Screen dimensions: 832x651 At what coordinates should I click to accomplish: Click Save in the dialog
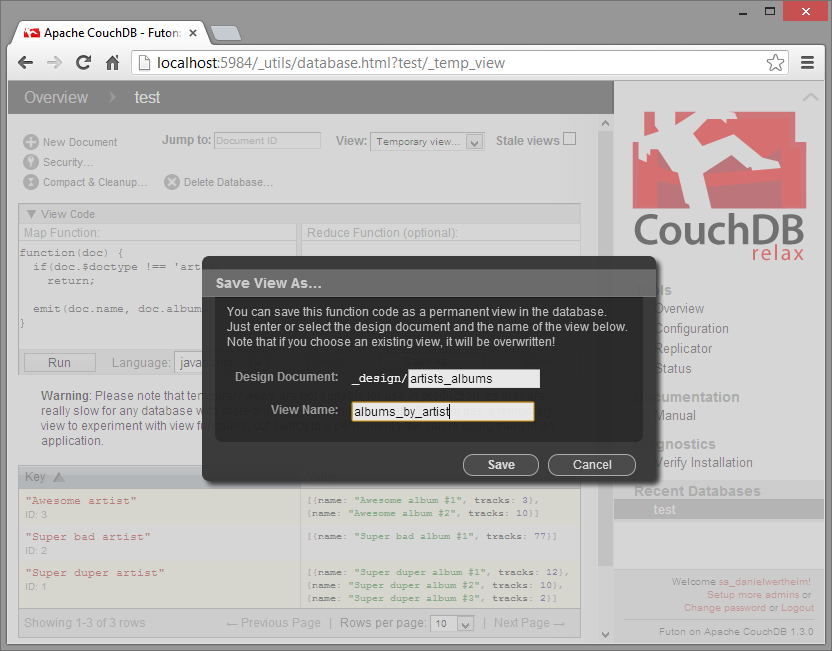point(501,465)
